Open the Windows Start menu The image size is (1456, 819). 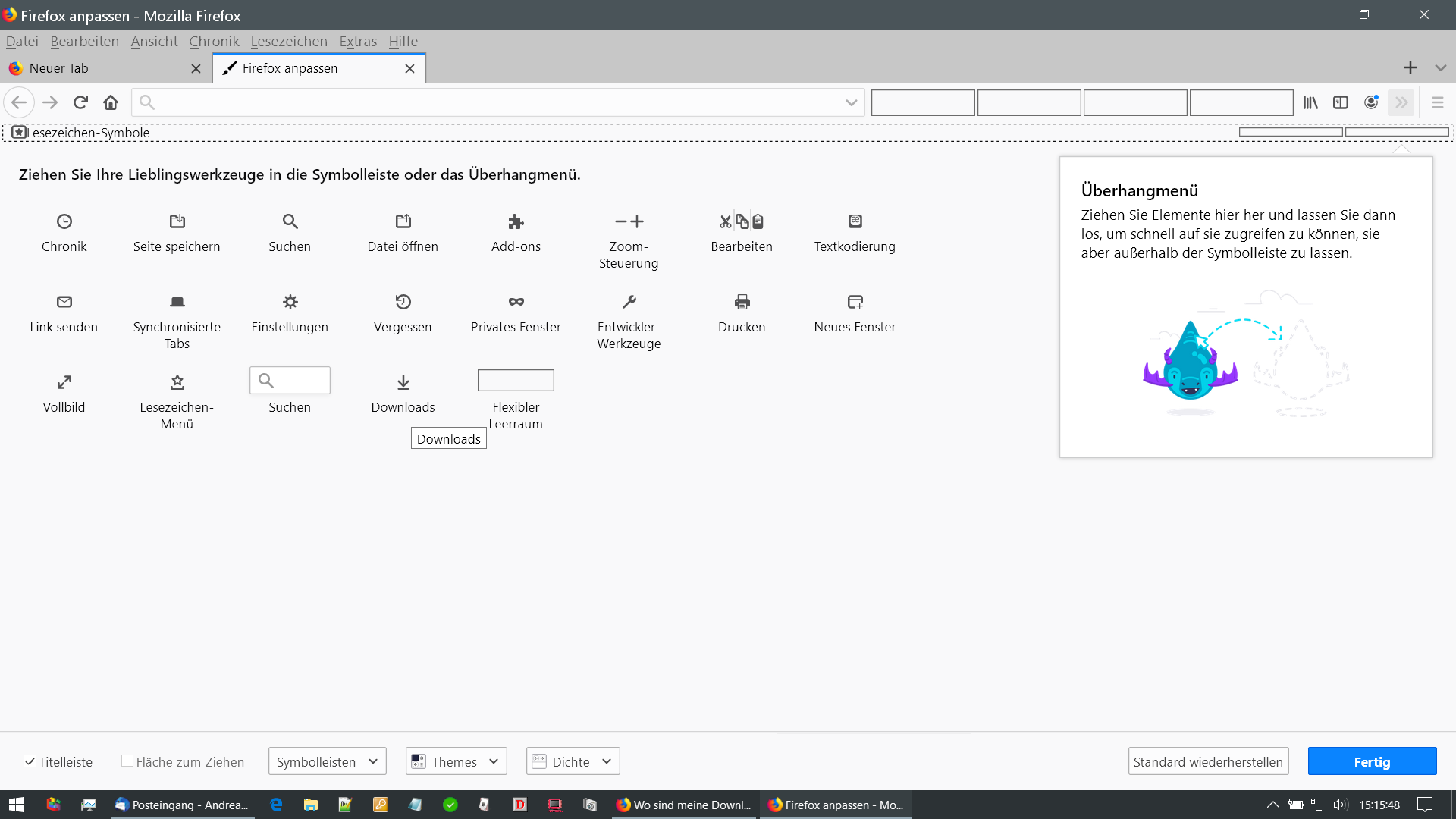tap(17, 805)
